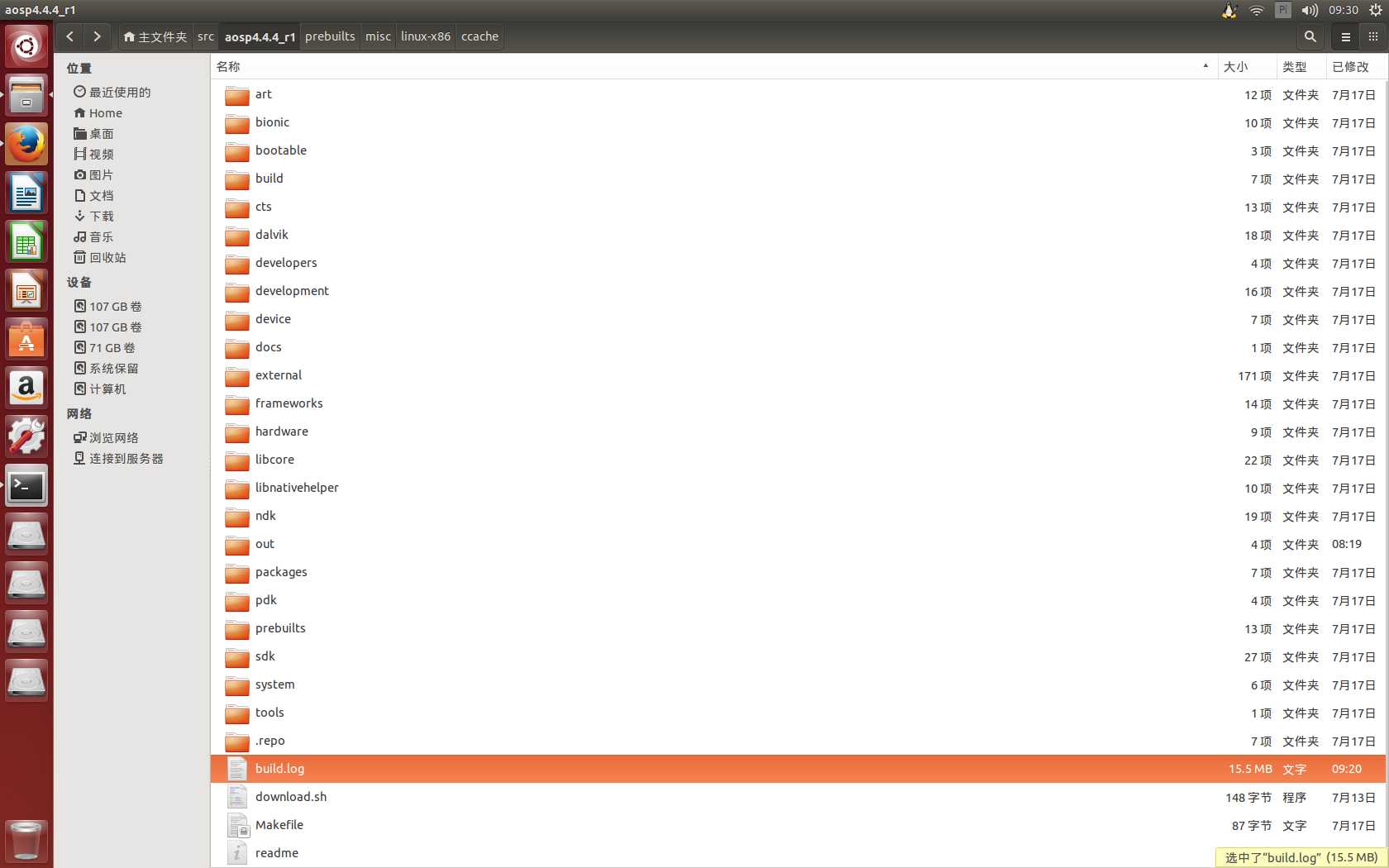Screen dimensions: 1389x868
Task: Navigate to prebuilts breadcrumb
Action: pyautogui.click(x=330, y=36)
